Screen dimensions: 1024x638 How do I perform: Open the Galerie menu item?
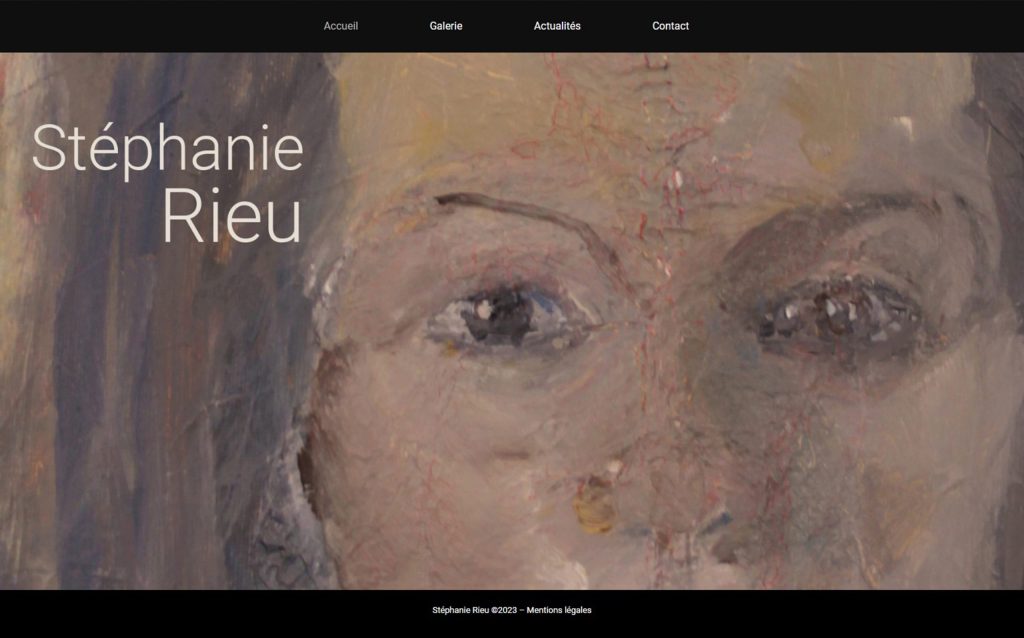click(445, 26)
